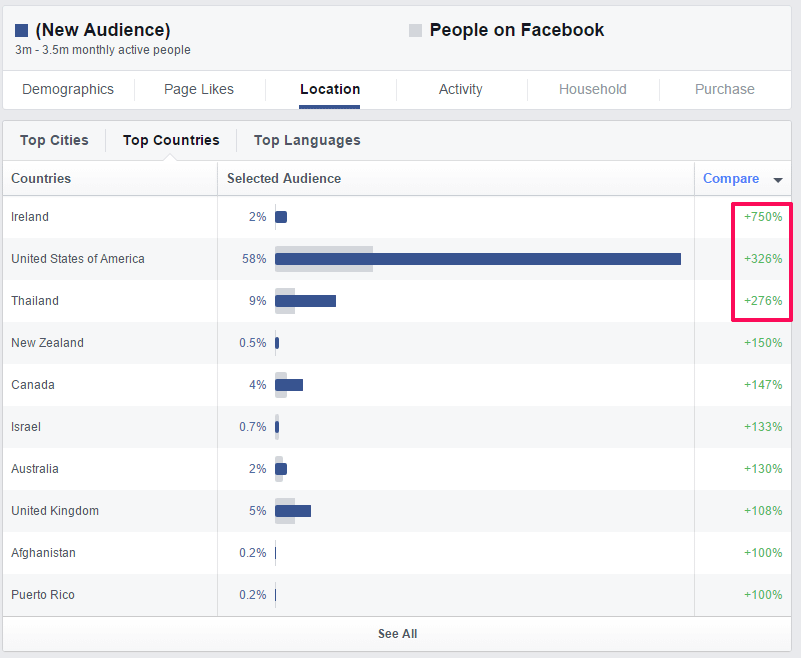Go to the Activity tab
Screen dimensions: 801x658
point(460,89)
